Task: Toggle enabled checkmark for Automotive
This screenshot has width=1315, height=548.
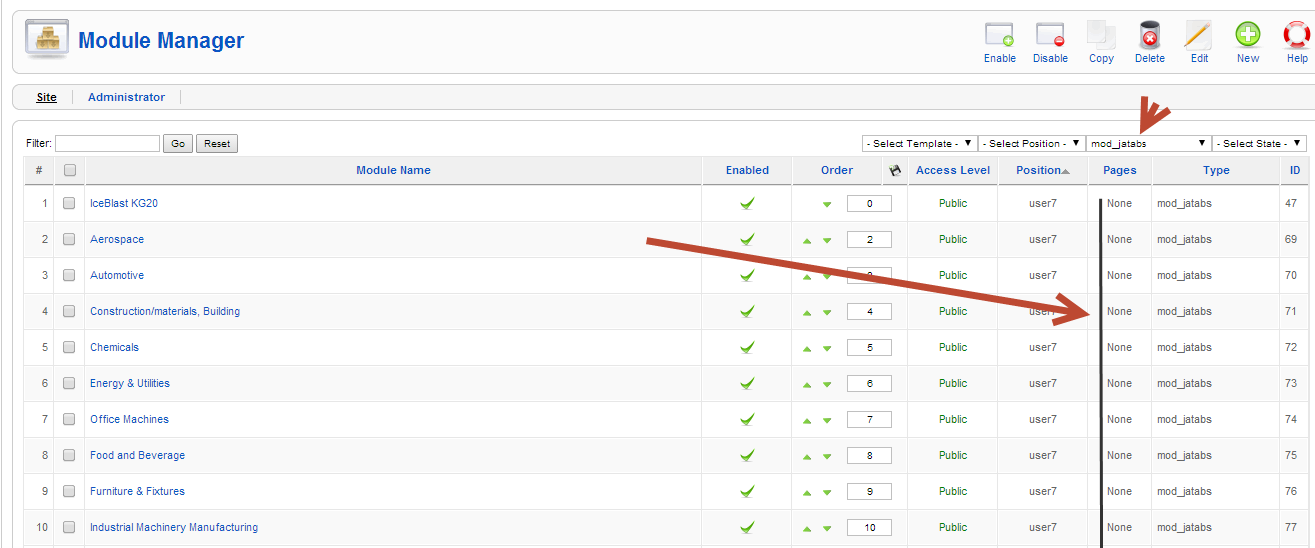Action: 747,275
